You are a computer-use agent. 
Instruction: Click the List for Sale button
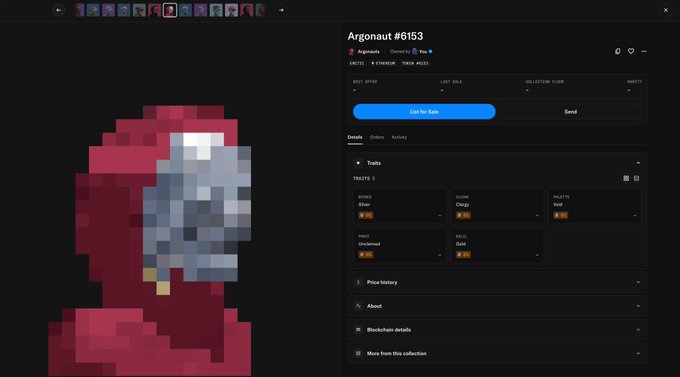424,111
